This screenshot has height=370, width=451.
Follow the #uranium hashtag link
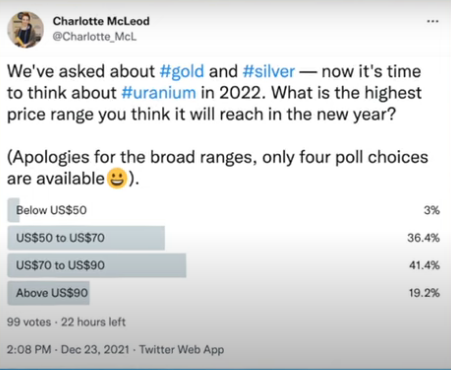point(159,93)
